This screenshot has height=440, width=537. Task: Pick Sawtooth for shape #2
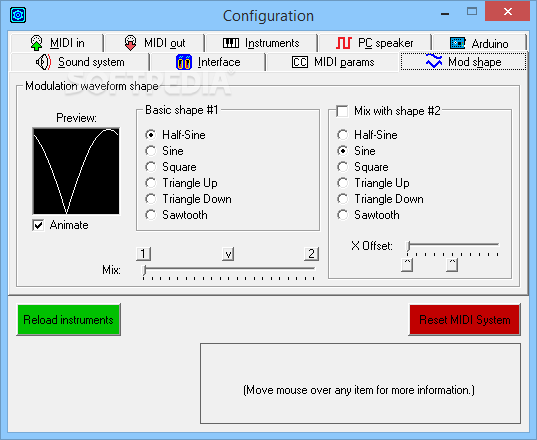click(368, 215)
